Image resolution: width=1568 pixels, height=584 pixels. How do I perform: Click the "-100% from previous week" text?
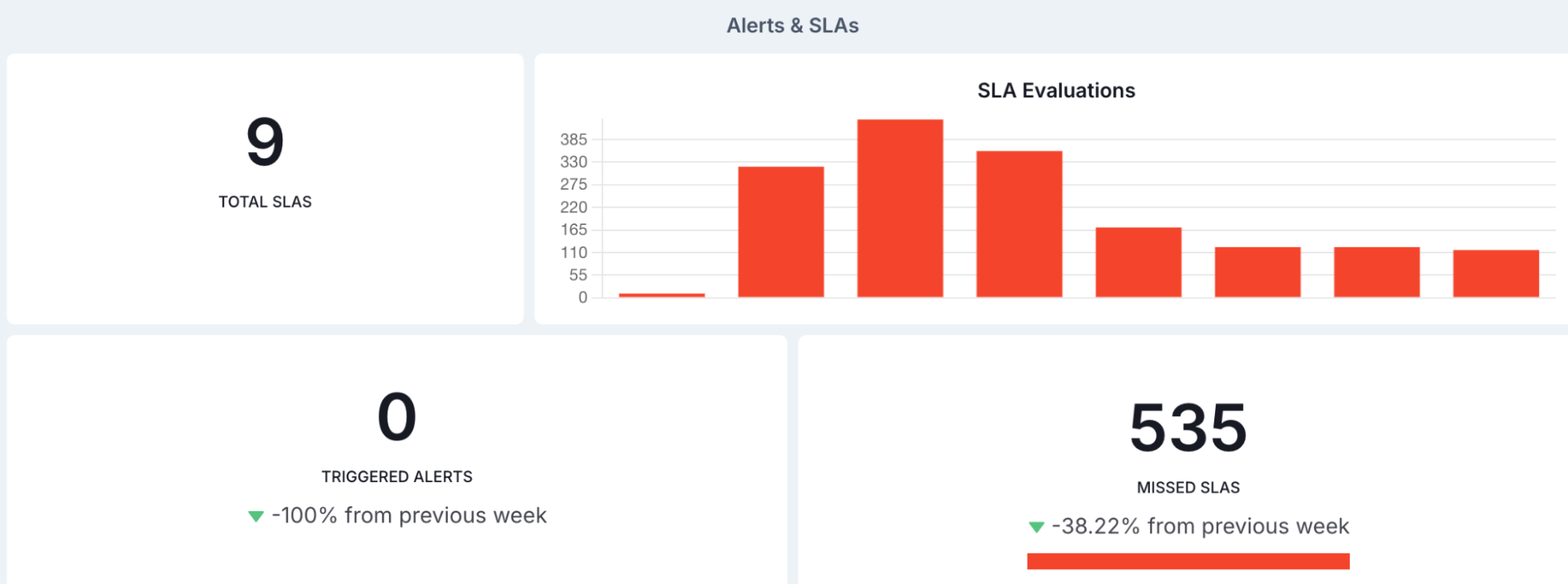[x=409, y=516]
